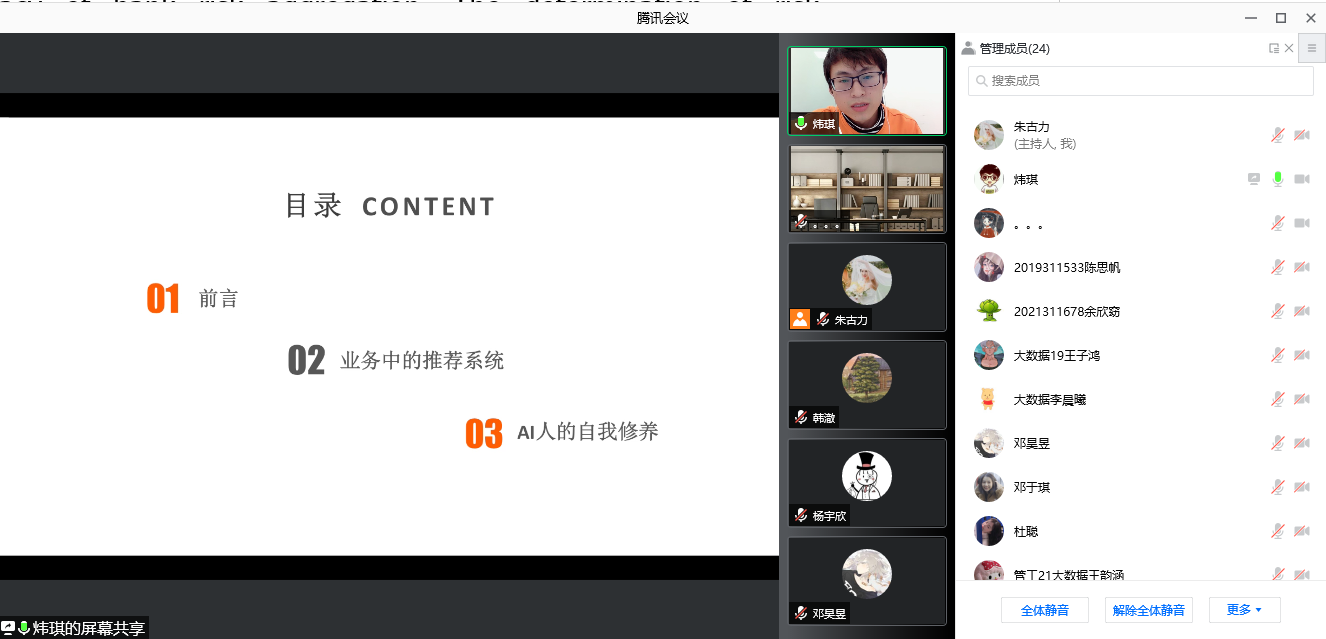Click the member list person icon header
The width and height of the screenshot is (1326, 639).
pyautogui.click(x=967, y=47)
